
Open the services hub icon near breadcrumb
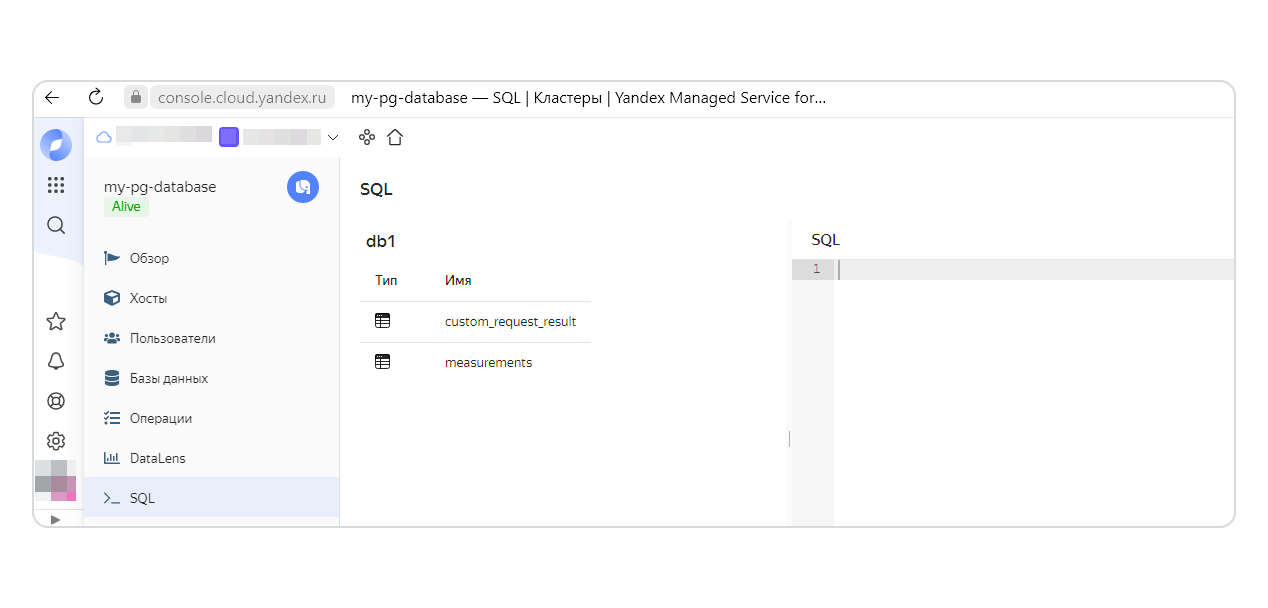[x=367, y=137]
